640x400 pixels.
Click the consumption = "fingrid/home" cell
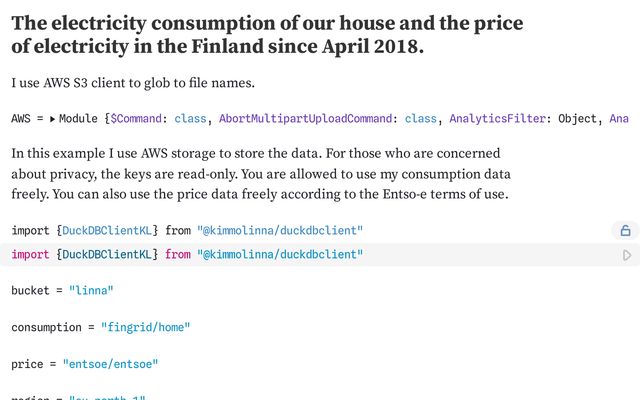[x=100, y=327]
